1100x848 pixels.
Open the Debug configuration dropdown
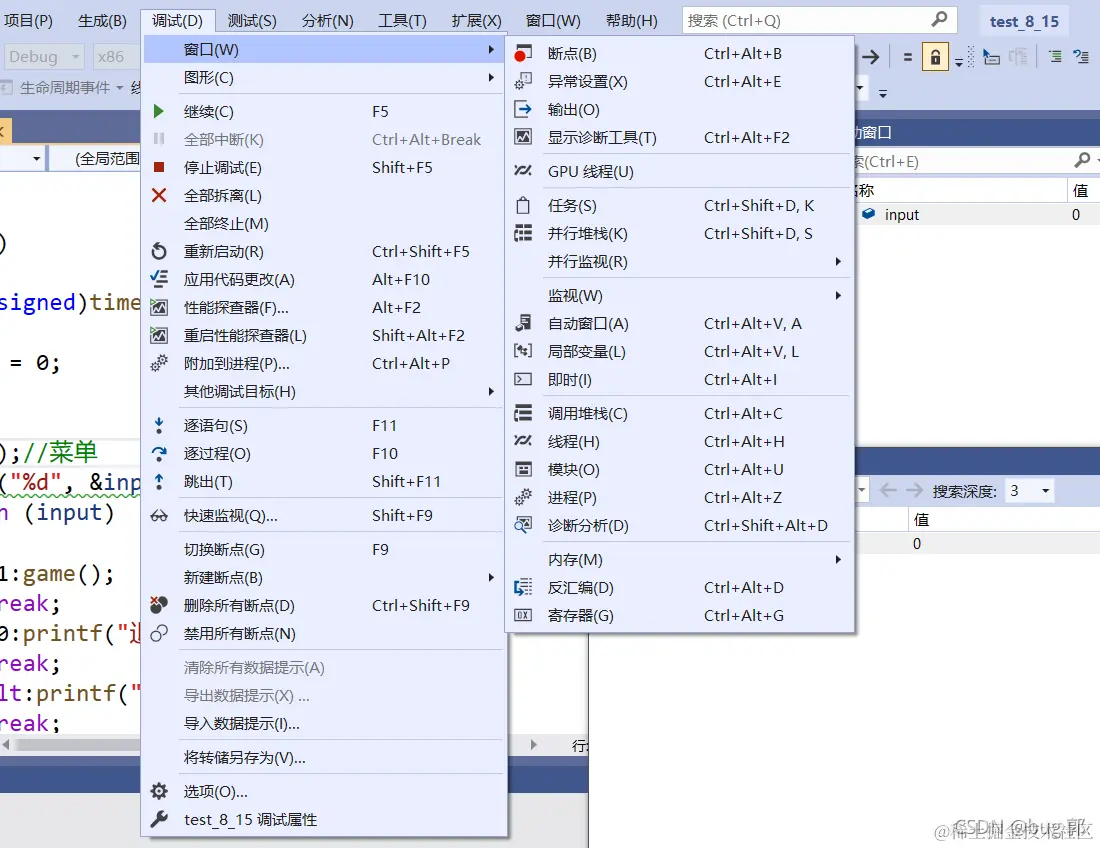tap(43, 57)
